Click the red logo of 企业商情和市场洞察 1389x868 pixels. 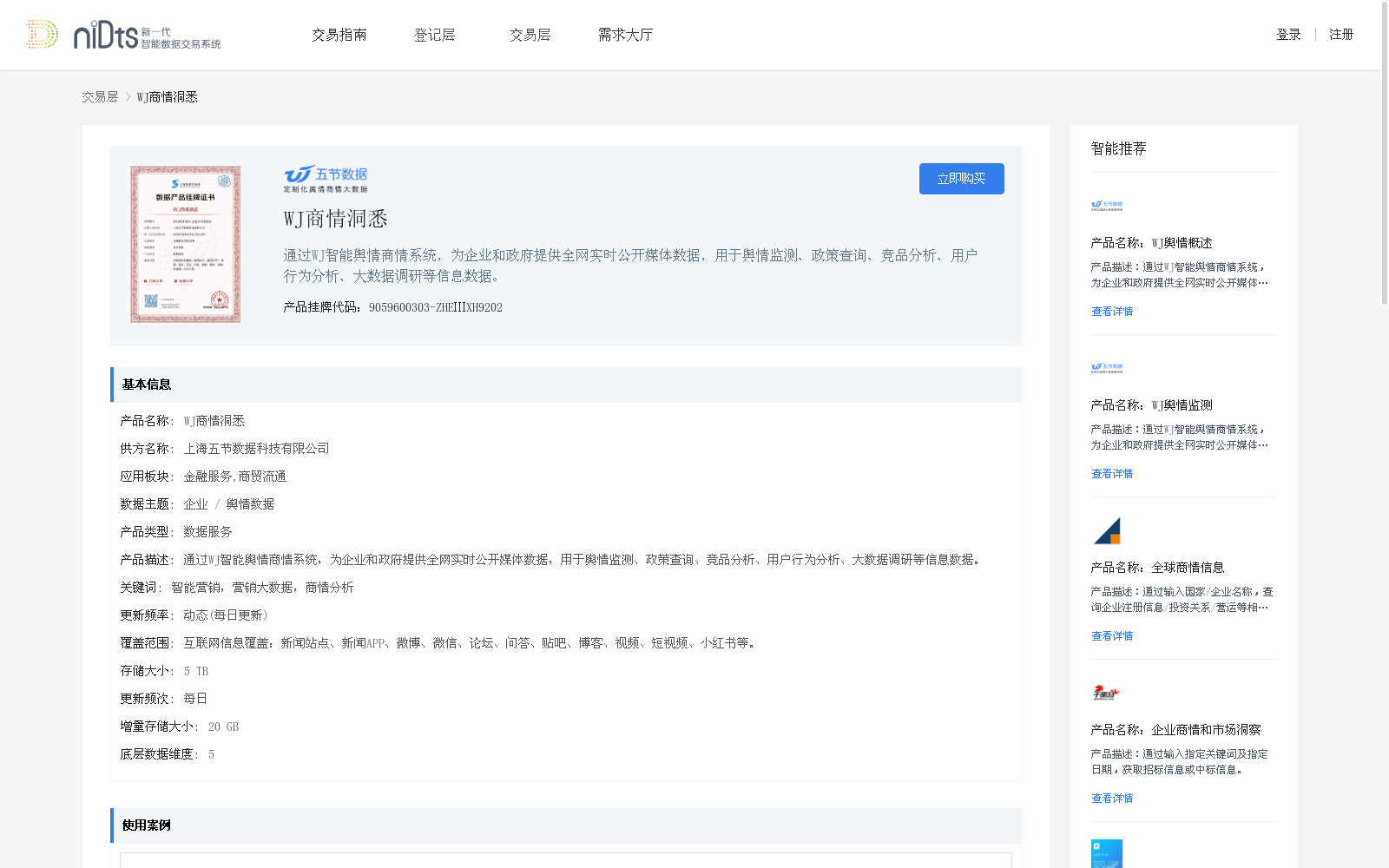1106,693
